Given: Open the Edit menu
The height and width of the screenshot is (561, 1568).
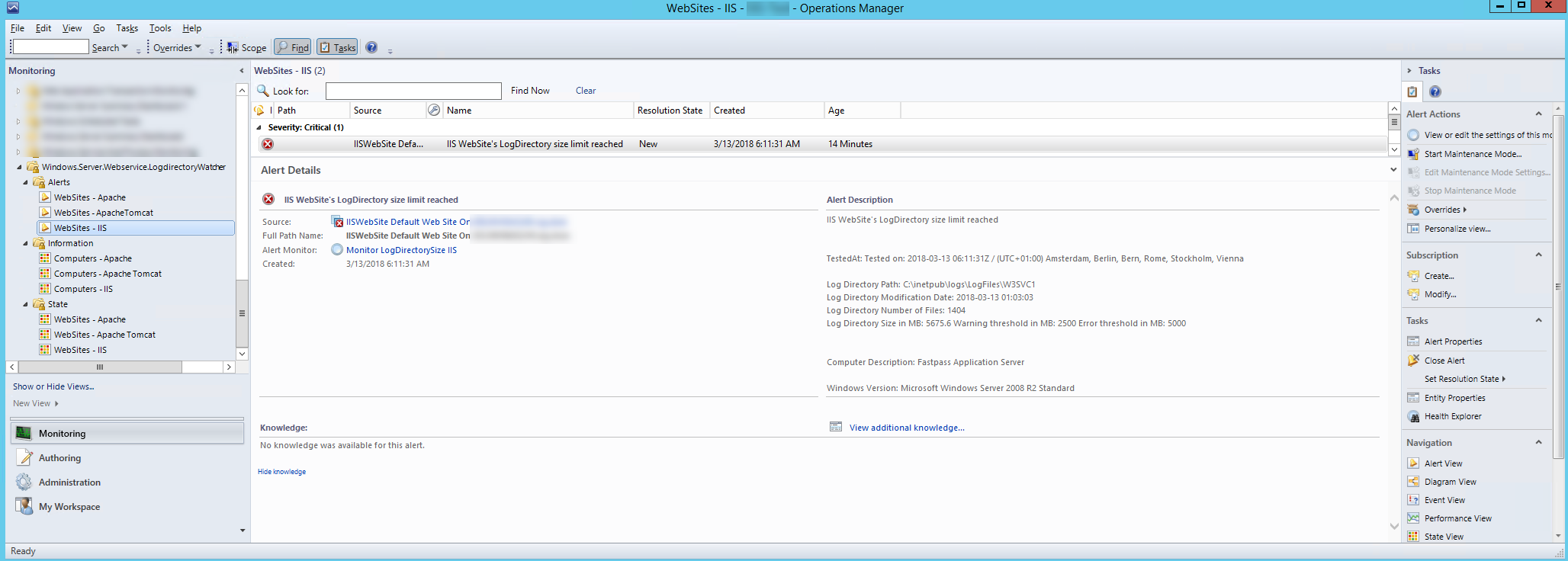Looking at the screenshot, I should 43,28.
